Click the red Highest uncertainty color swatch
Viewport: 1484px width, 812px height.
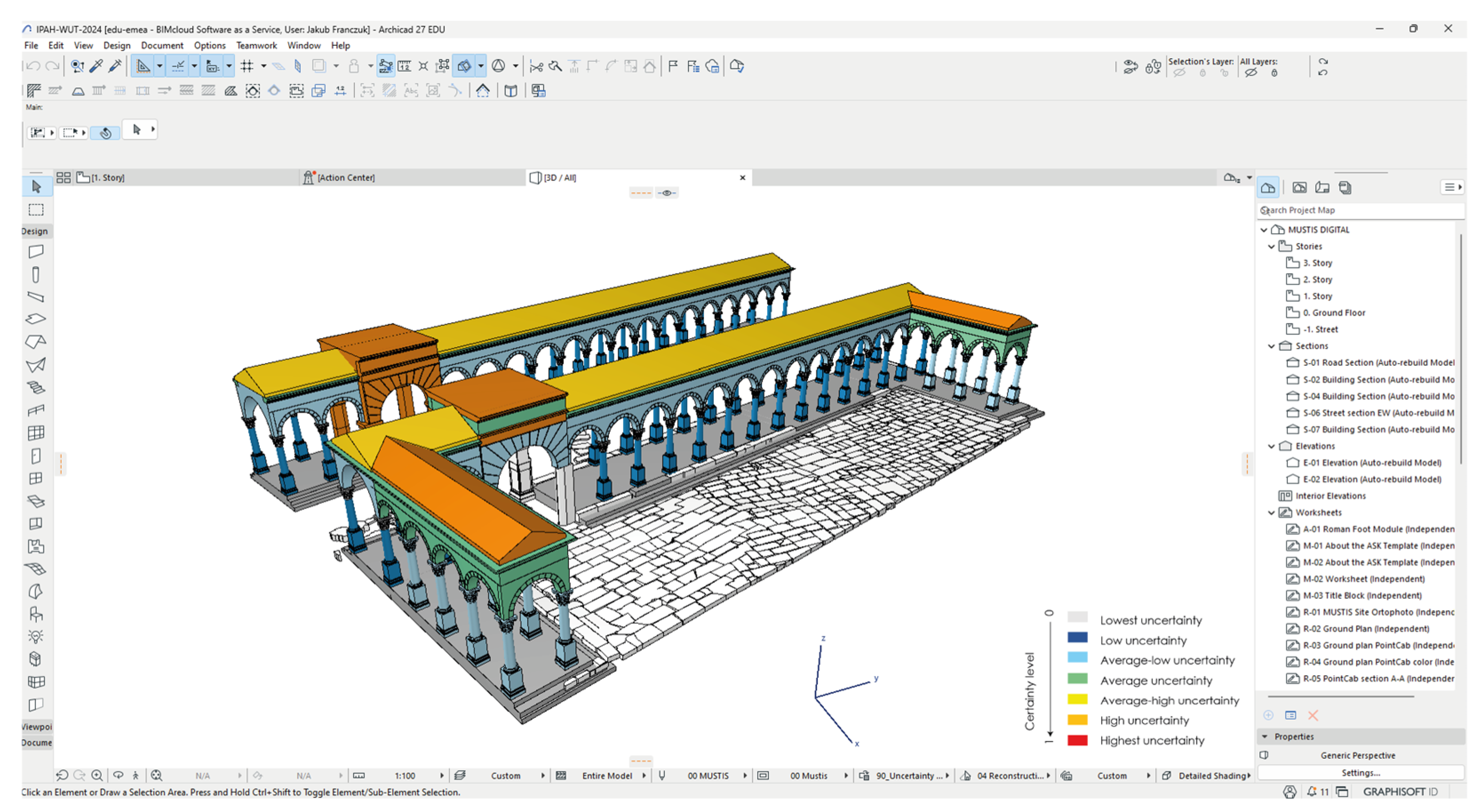[x=1077, y=741]
